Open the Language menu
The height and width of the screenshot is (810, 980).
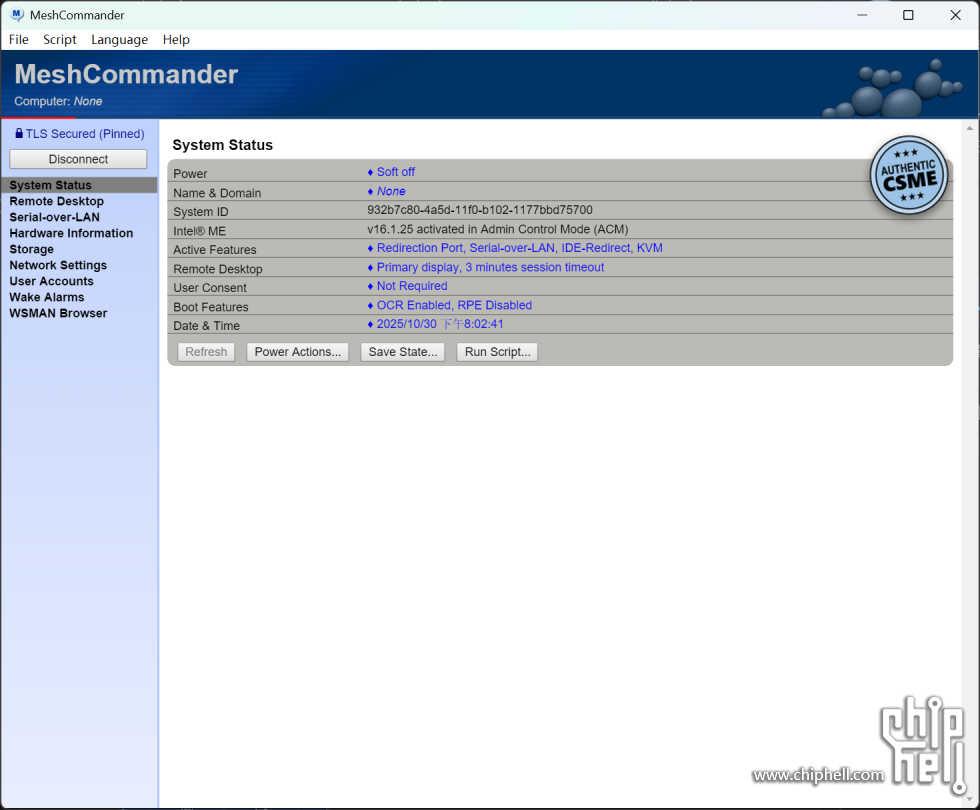(x=119, y=40)
